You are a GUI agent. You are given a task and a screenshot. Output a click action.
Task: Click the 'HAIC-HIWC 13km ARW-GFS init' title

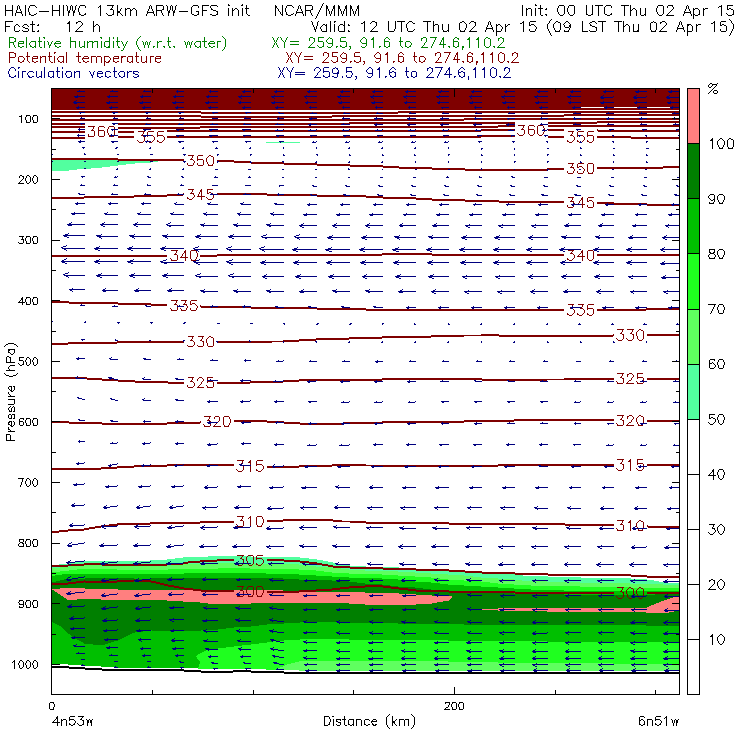pos(127,11)
